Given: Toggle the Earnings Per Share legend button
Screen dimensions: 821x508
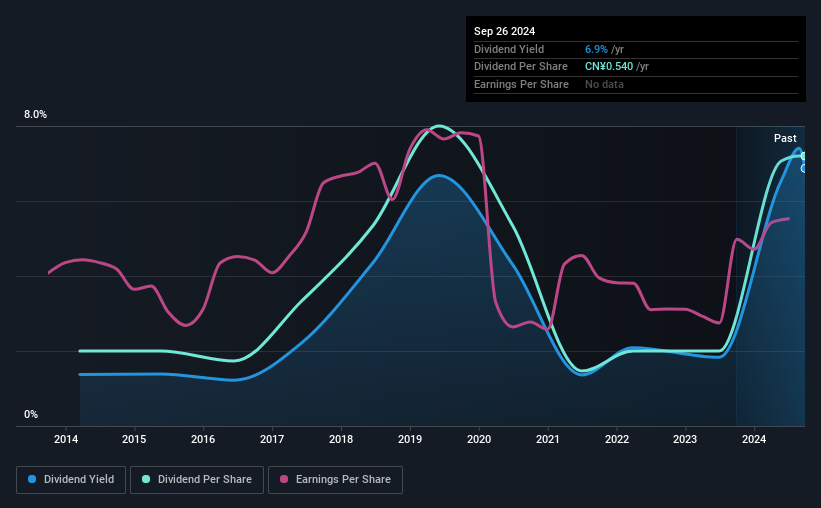Looking at the screenshot, I should pos(335,480).
